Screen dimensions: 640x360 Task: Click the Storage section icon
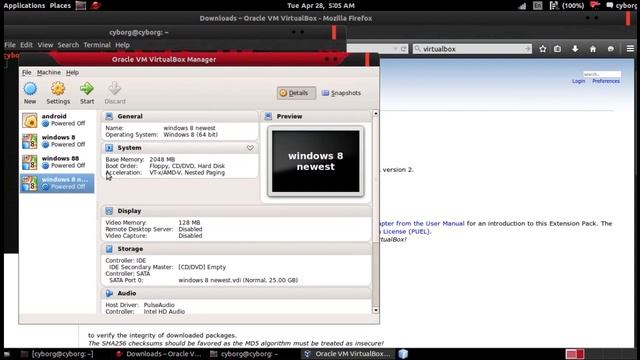pos(109,249)
